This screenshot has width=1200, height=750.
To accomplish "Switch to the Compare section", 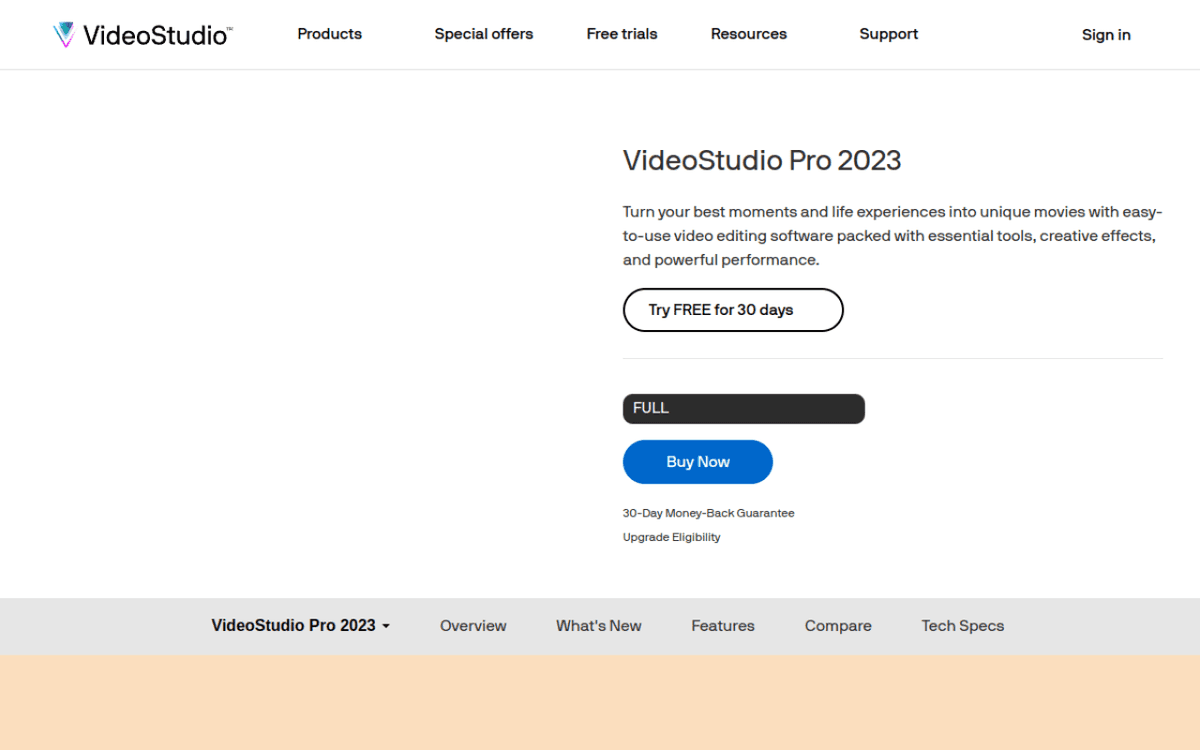I will (x=837, y=626).
